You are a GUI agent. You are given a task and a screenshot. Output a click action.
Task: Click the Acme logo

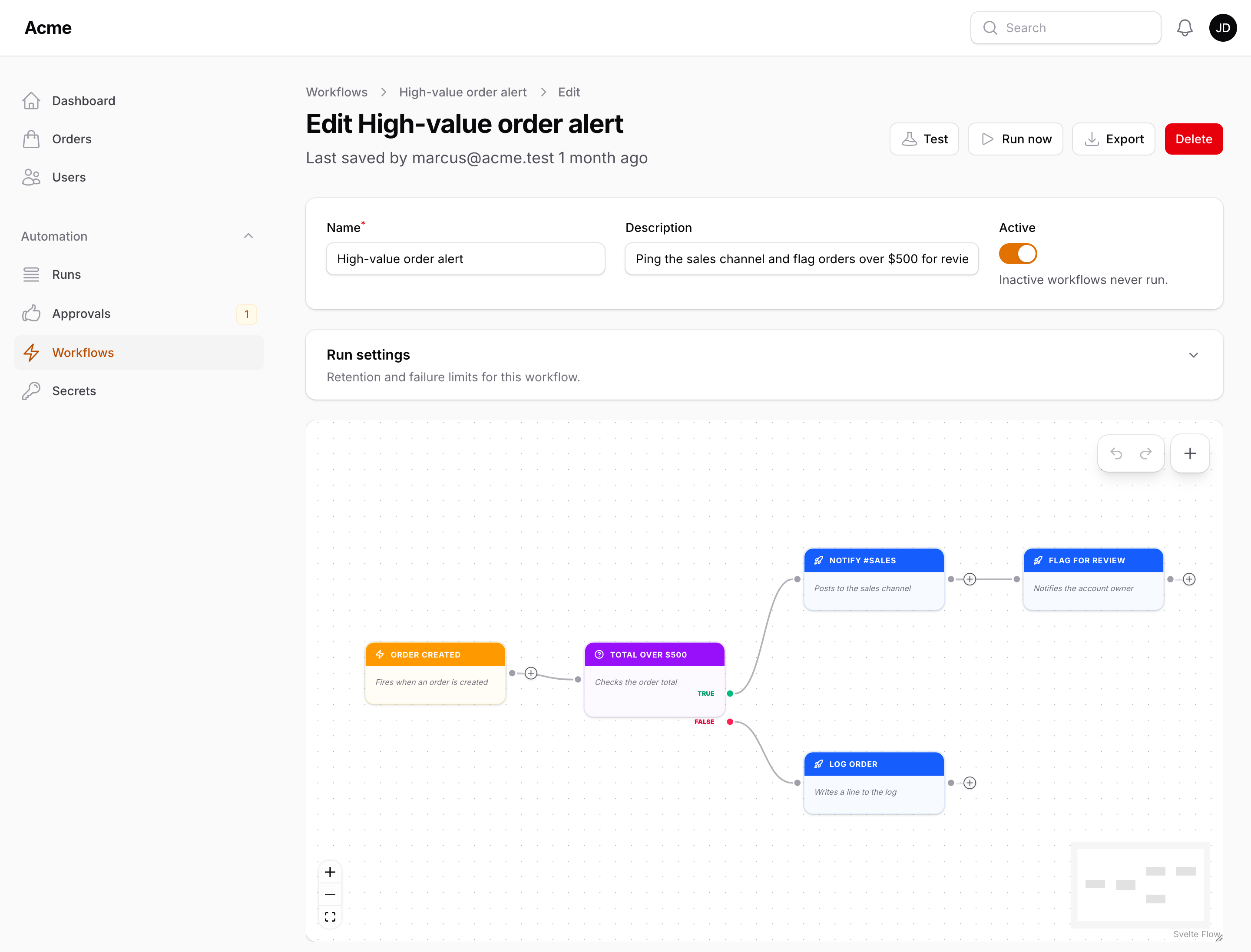point(48,28)
